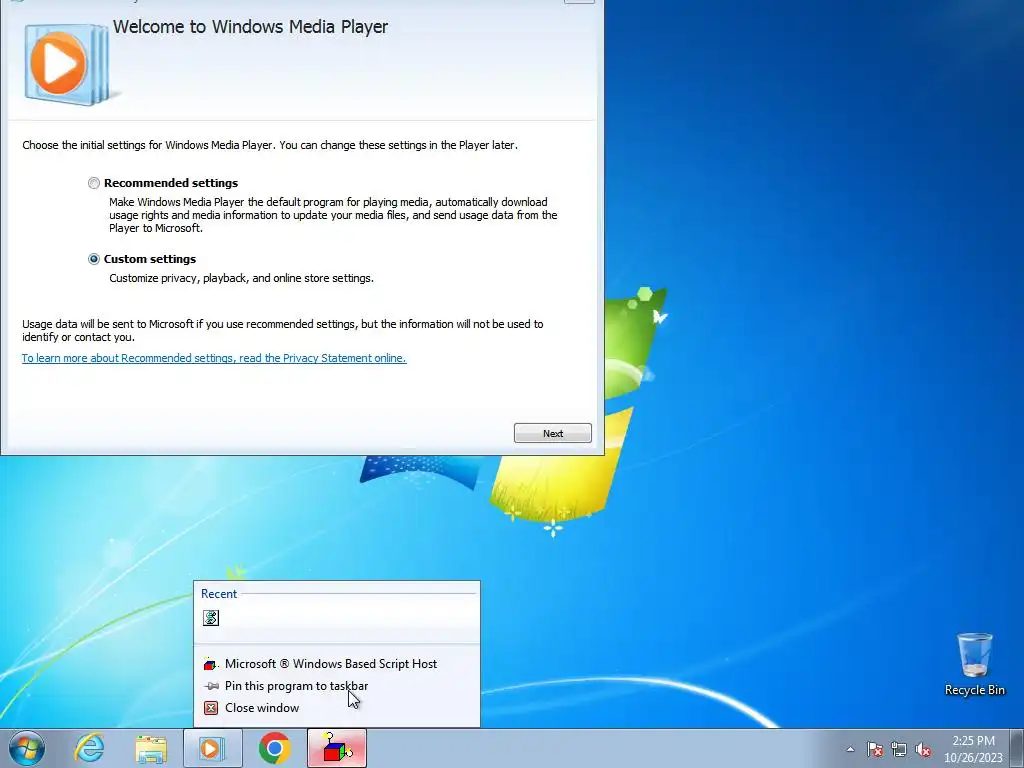
Task: Launch Internet Explorer from taskbar
Action: coord(89,748)
